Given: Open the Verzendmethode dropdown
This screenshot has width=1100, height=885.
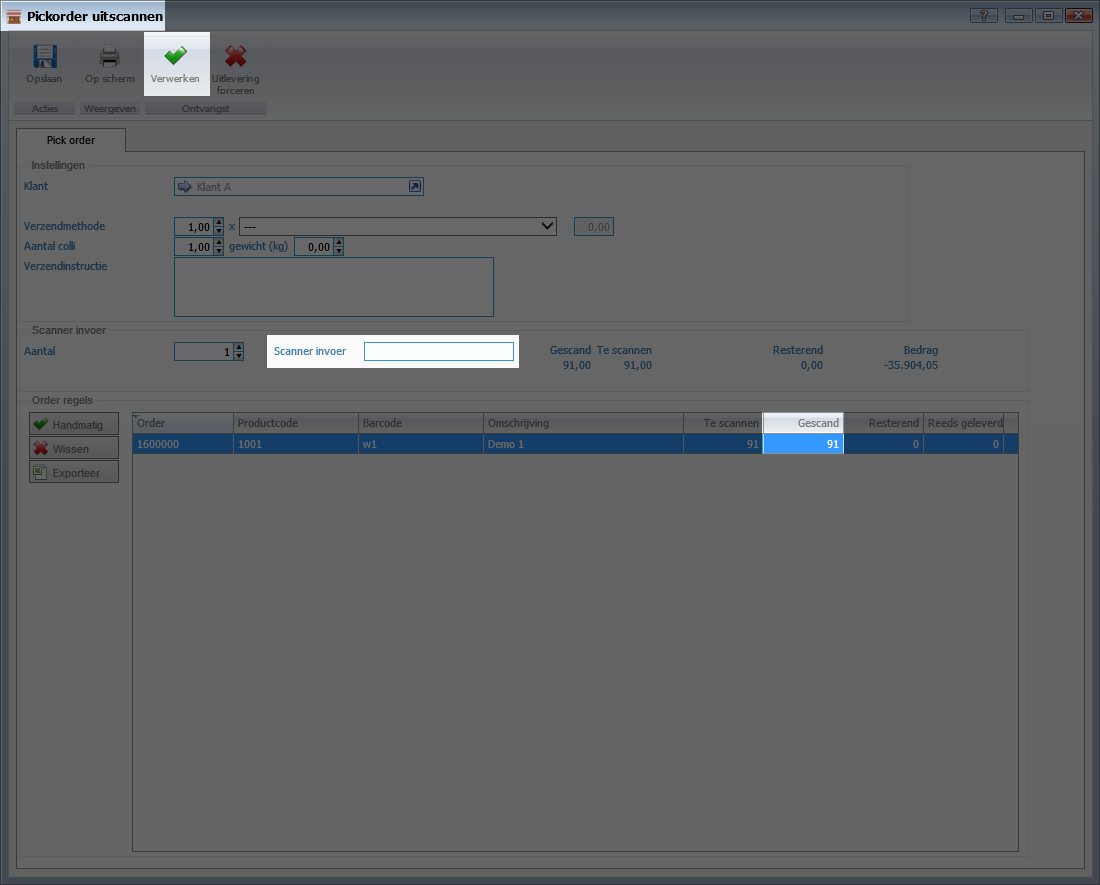Looking at the screenshot, I should tap(546, 226).
